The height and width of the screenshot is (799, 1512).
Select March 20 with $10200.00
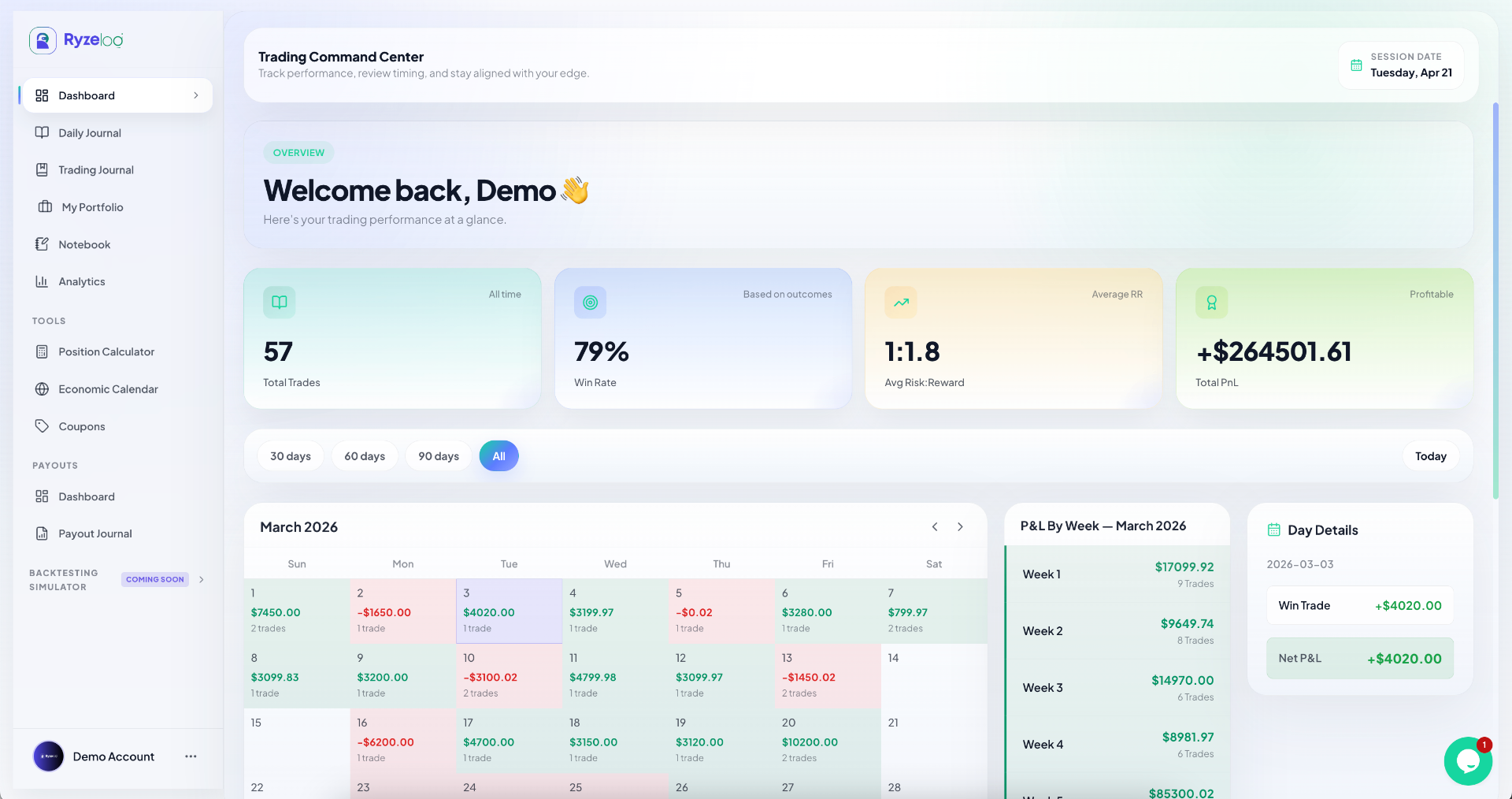click(x=828, y=741)
